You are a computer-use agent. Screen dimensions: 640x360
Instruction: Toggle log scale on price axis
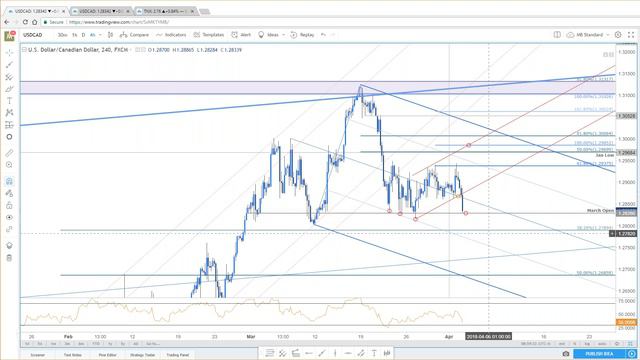(x=586, y=344)
